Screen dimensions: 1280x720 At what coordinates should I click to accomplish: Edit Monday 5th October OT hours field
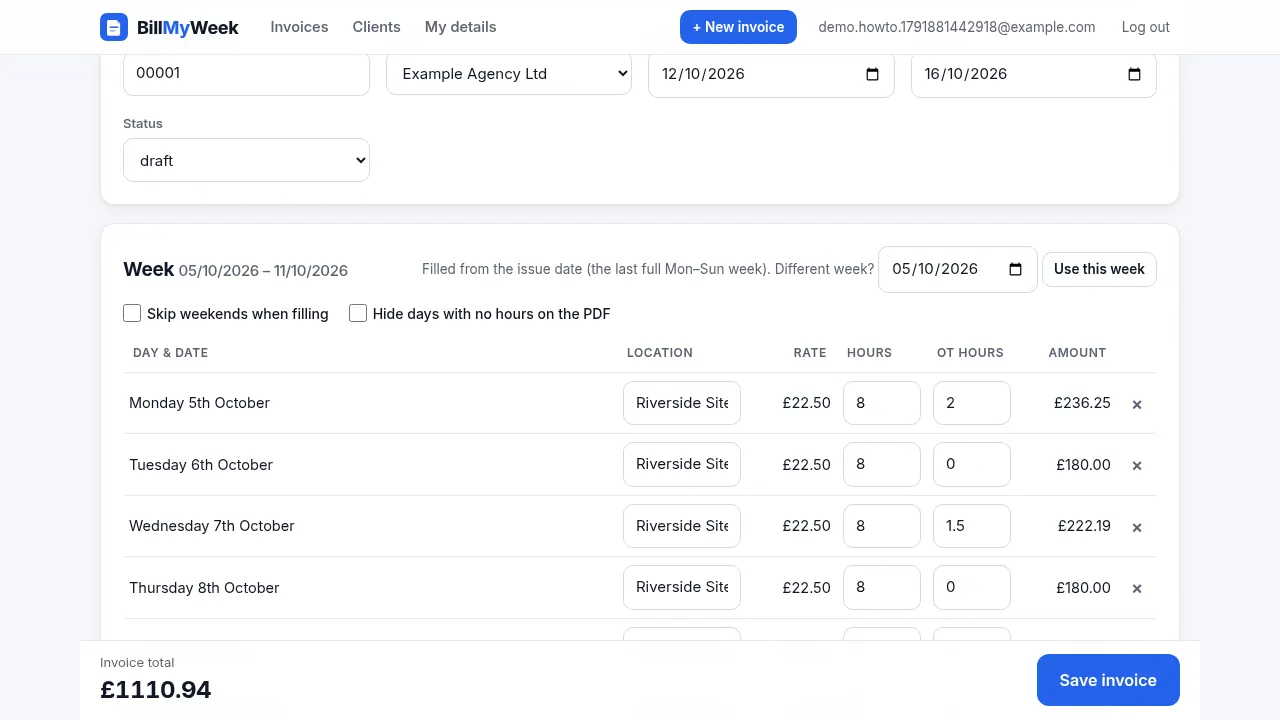click(x=971, y=403)
